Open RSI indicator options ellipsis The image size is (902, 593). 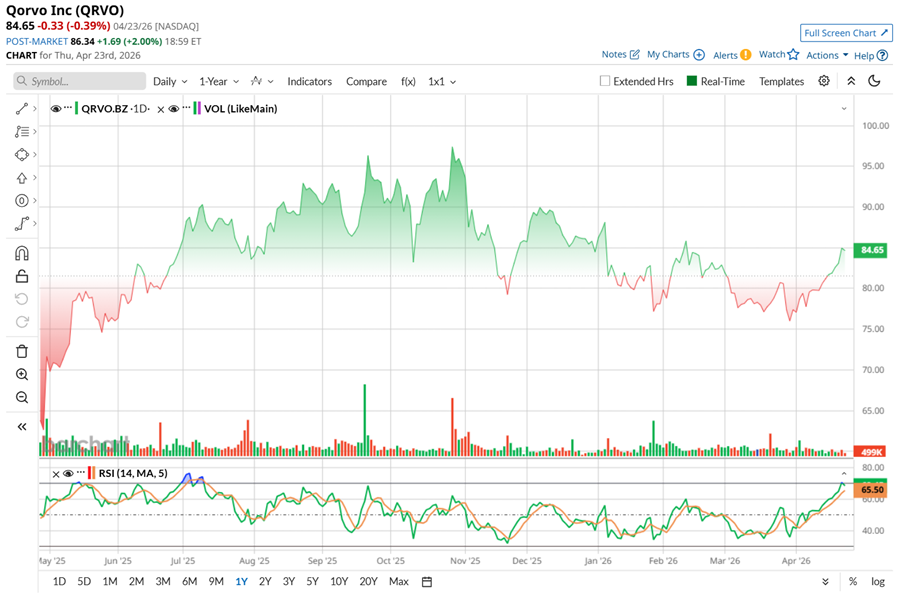point(81,473)
